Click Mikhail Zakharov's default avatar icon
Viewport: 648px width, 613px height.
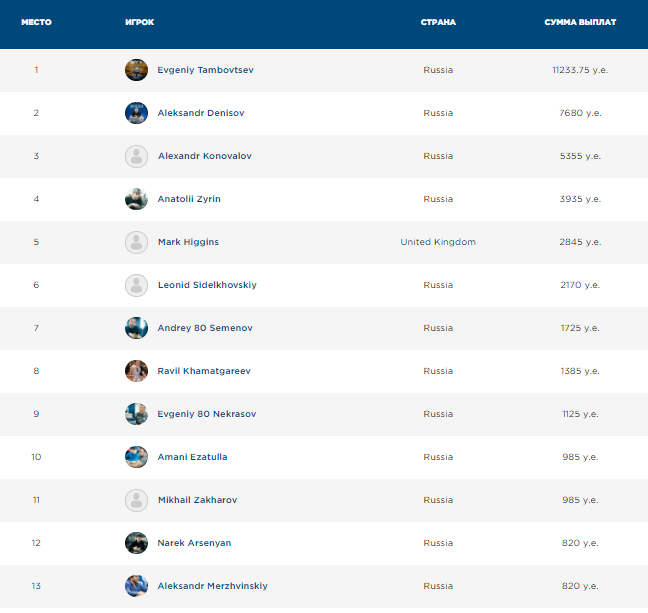pos(136,500)
